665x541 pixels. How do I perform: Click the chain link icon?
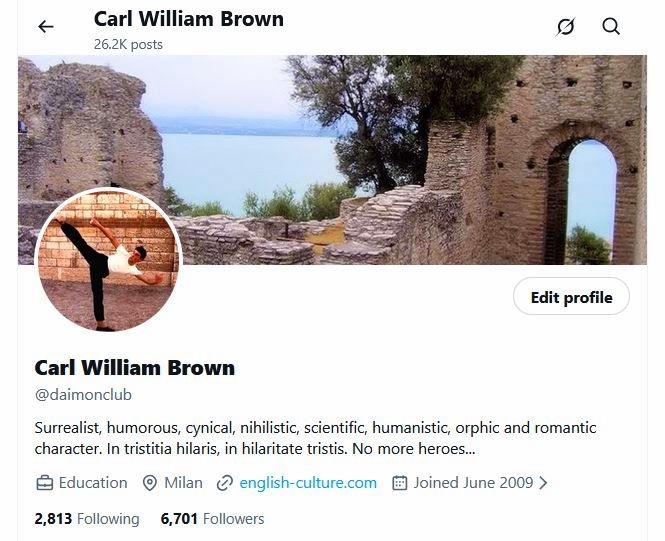tap(224, 483)
